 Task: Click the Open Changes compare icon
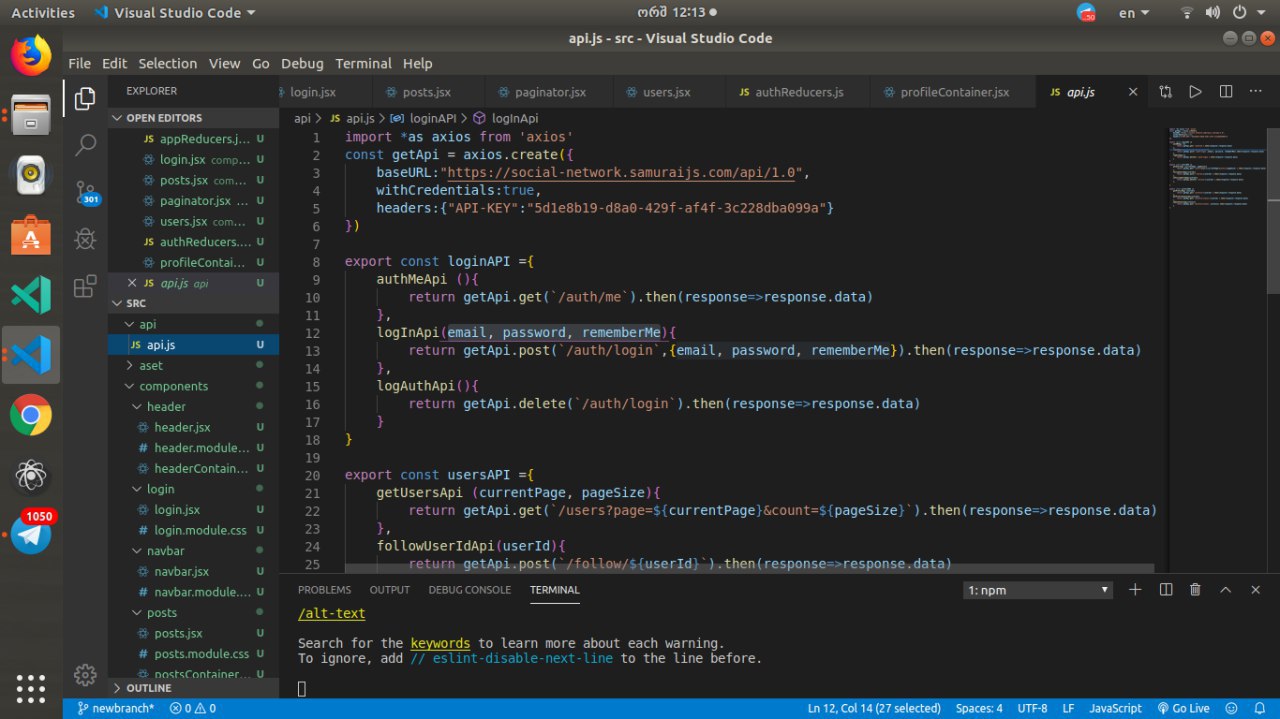coord(1165,92)
